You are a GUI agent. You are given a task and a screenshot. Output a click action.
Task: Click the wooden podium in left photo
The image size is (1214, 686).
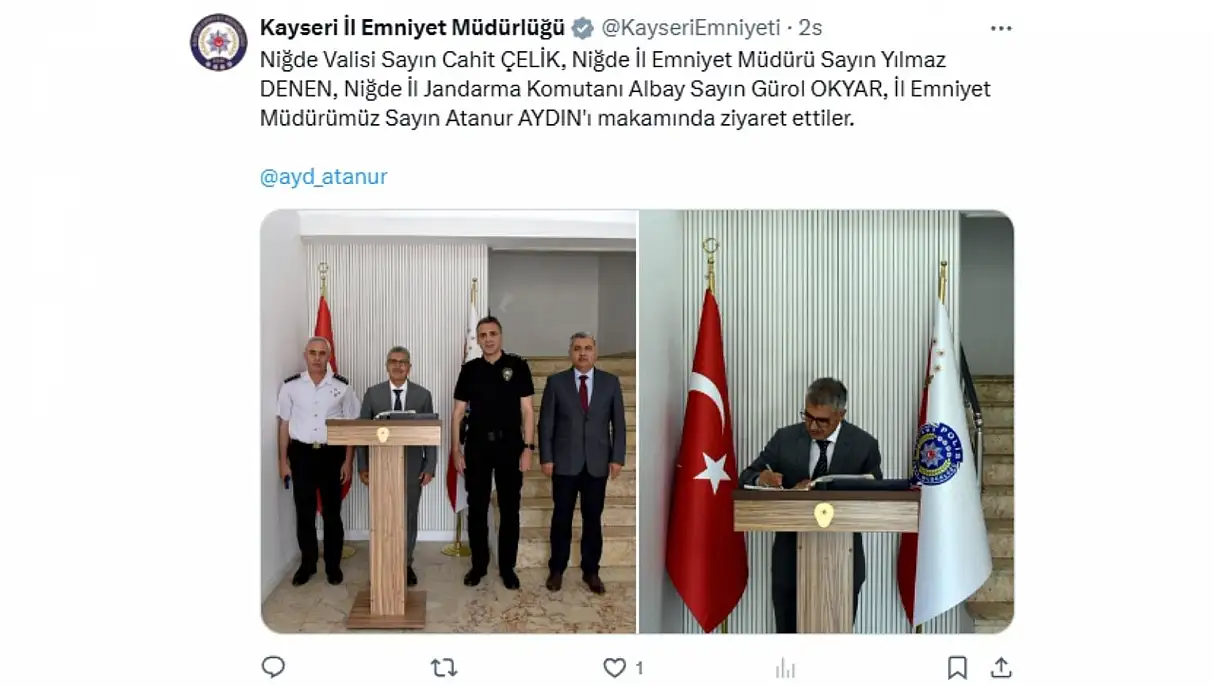383,521
